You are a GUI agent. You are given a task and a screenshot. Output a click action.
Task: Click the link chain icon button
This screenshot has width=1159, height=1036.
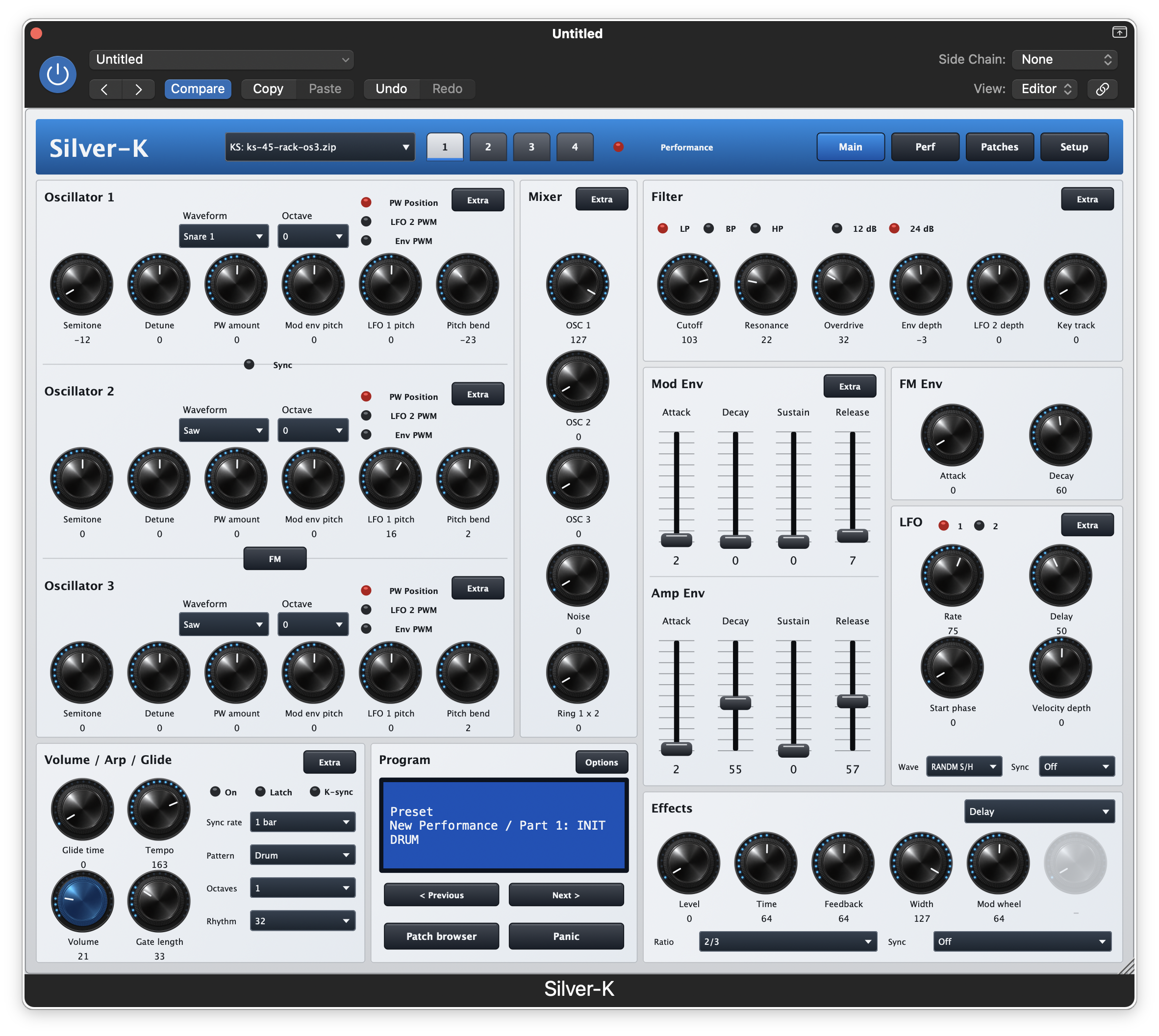(x=1102, y=89)
